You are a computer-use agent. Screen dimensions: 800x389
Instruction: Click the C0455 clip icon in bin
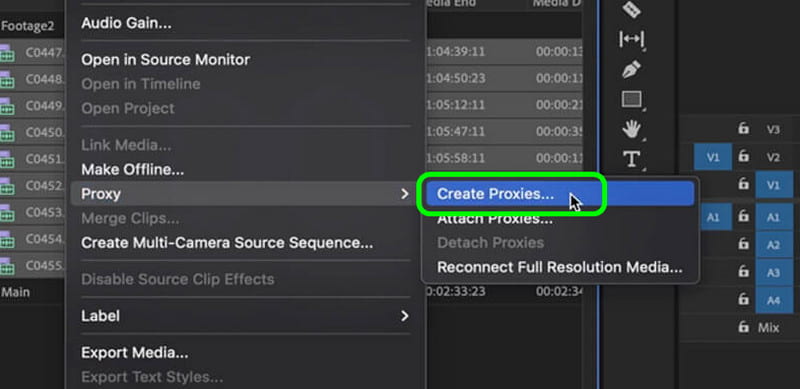(x=7, y=265)
